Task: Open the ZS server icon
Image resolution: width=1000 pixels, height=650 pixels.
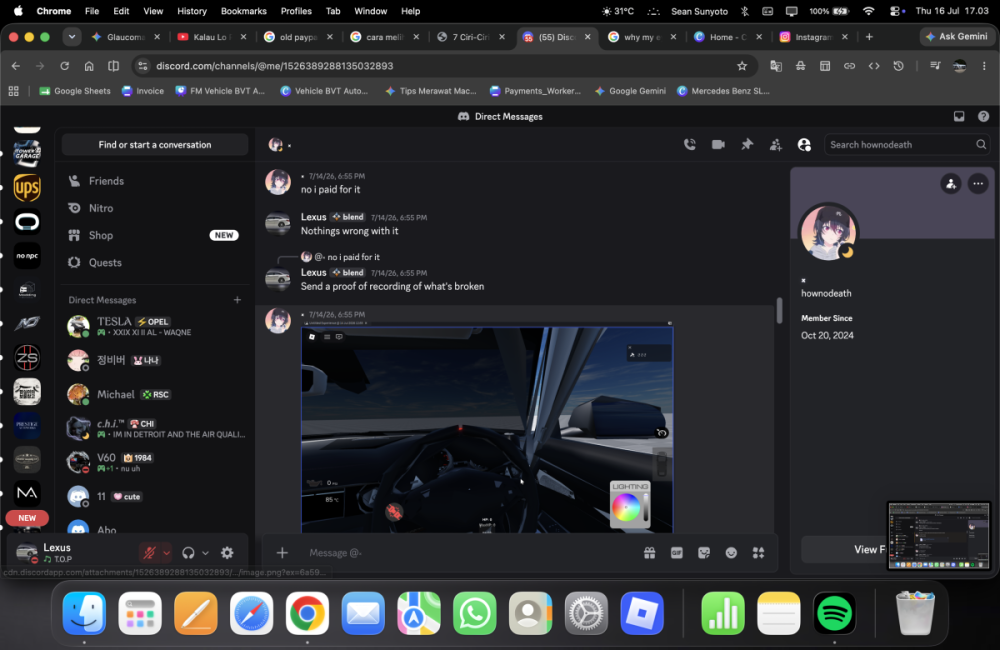Action: 27,358
